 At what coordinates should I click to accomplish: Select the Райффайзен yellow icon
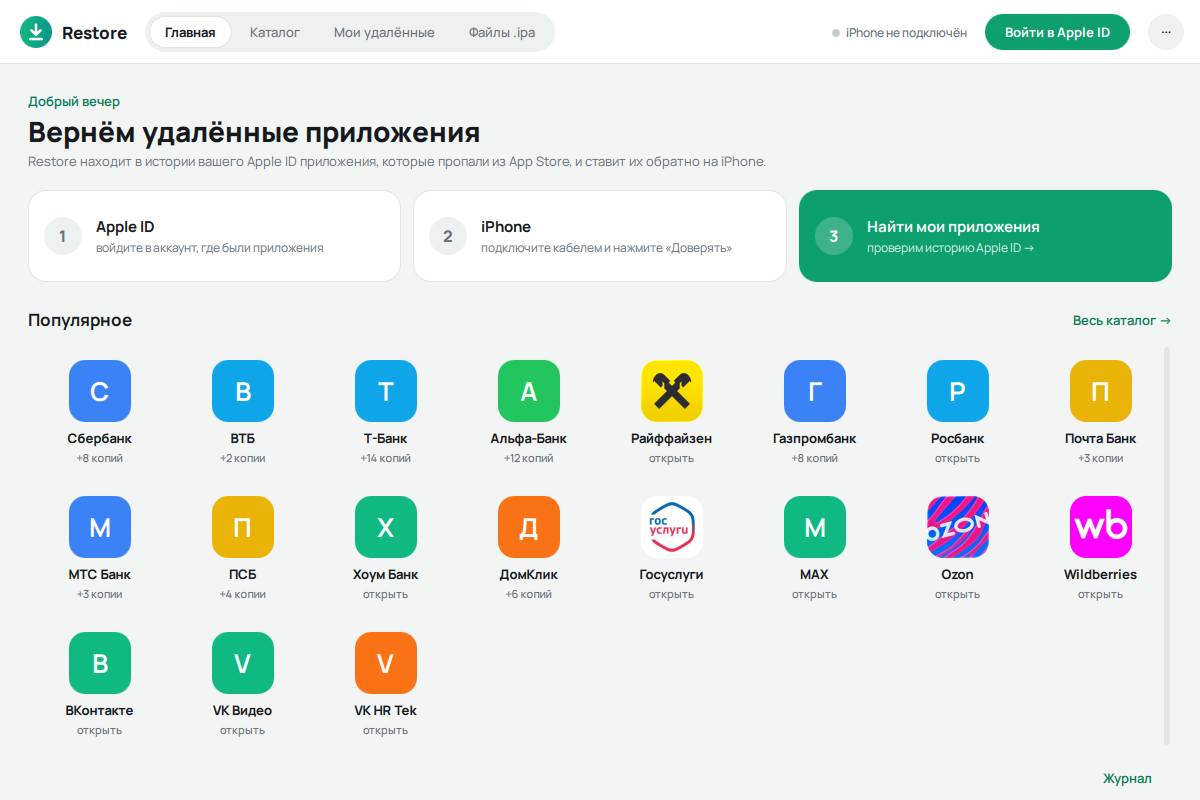[x=672, y=391]
